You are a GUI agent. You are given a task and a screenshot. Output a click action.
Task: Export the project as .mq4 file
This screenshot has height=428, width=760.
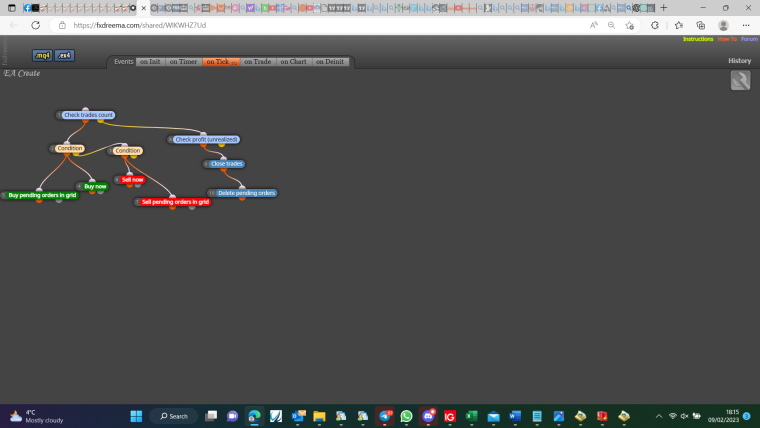coord(42,55)
